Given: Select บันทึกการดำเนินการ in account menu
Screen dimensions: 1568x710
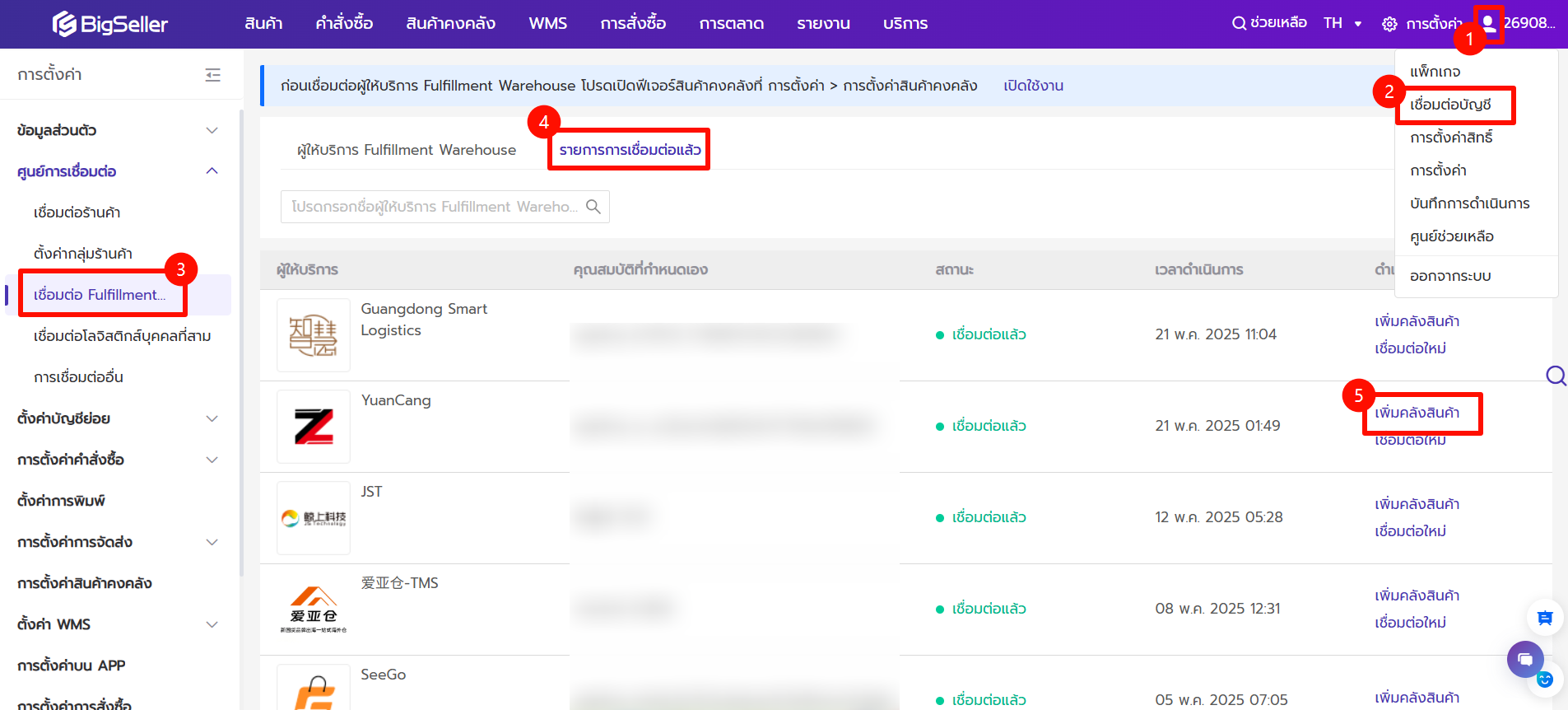Looking at the screenshot, I should point(1469,203).
